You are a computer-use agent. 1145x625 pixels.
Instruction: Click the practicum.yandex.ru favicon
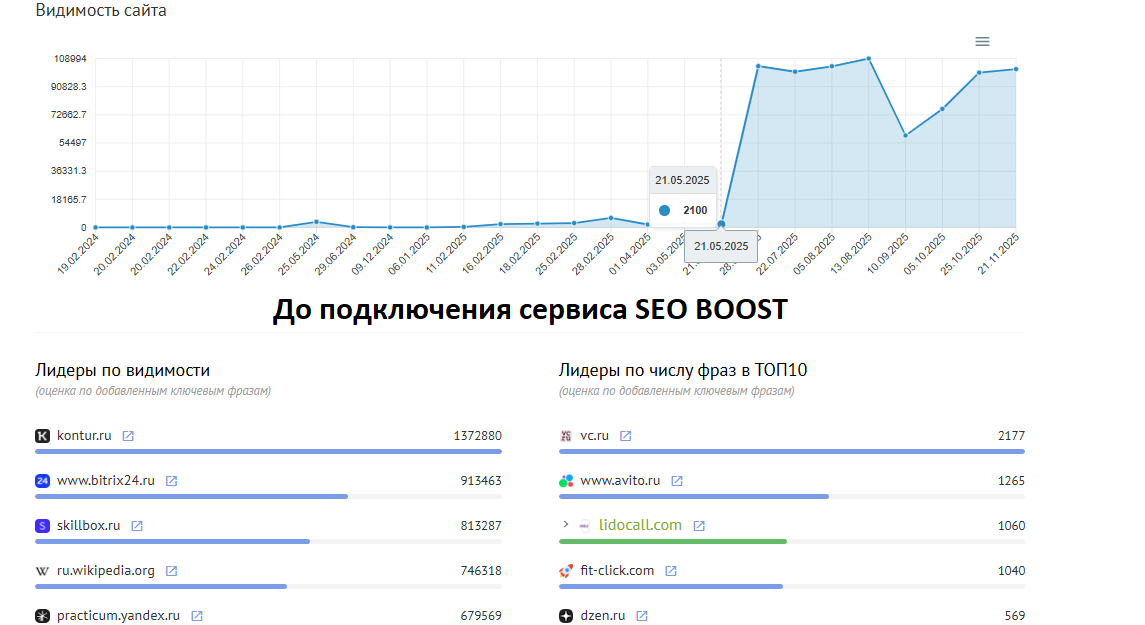point(41,615)
